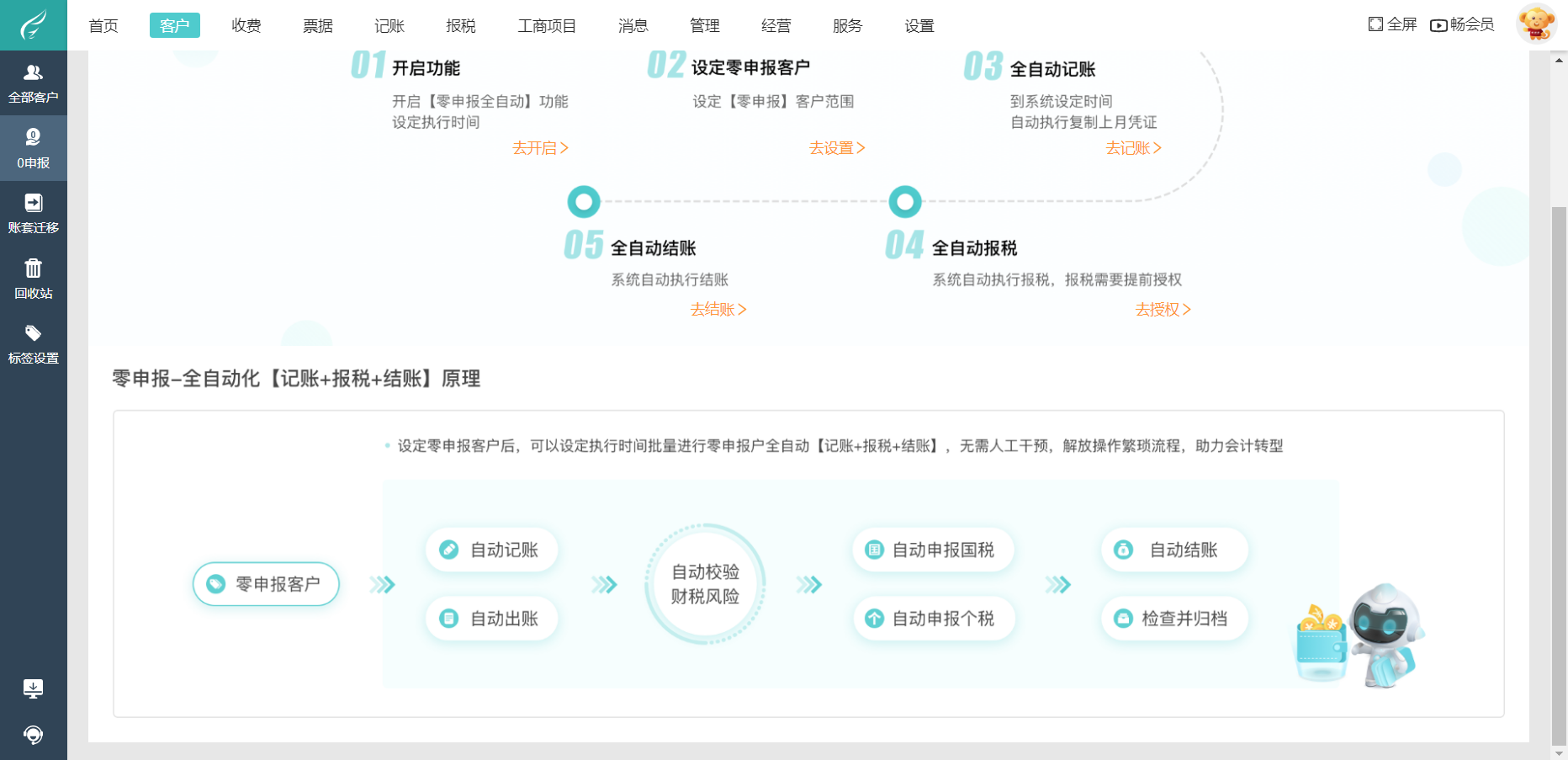
Task: Click the 零申报客户 pill in the diagram
Action: tap(266, 583)
